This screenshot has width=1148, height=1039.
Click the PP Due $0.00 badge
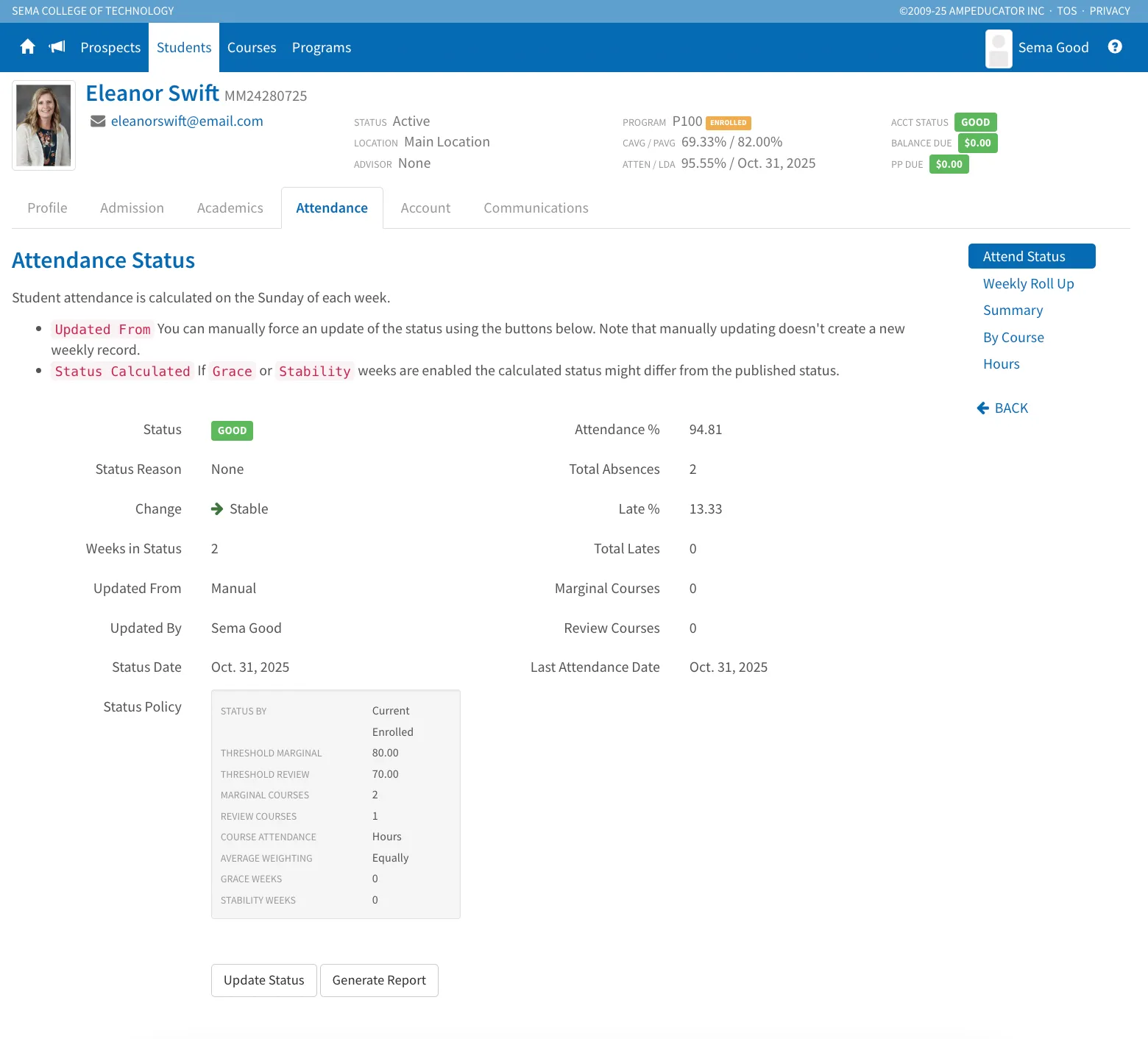tap(949, 164)
